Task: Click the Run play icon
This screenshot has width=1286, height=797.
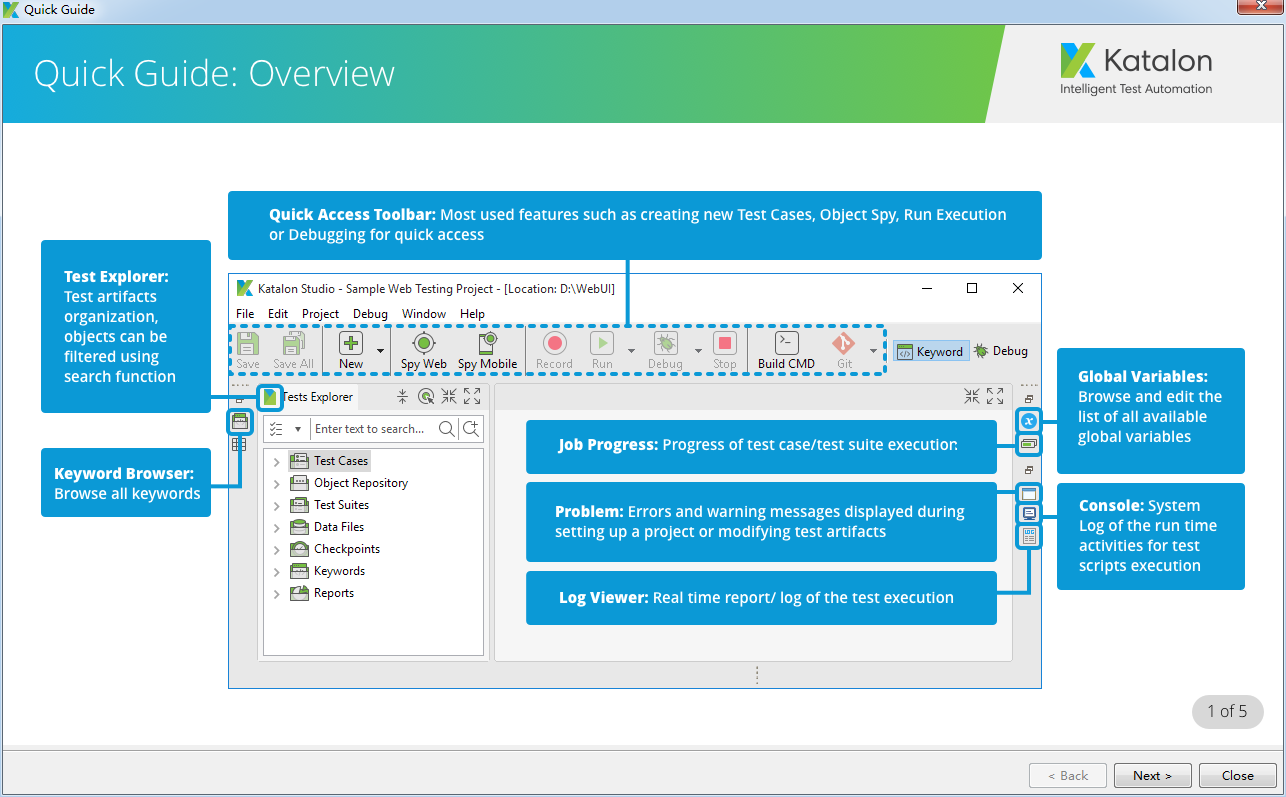Action: [x=602, y=344]
